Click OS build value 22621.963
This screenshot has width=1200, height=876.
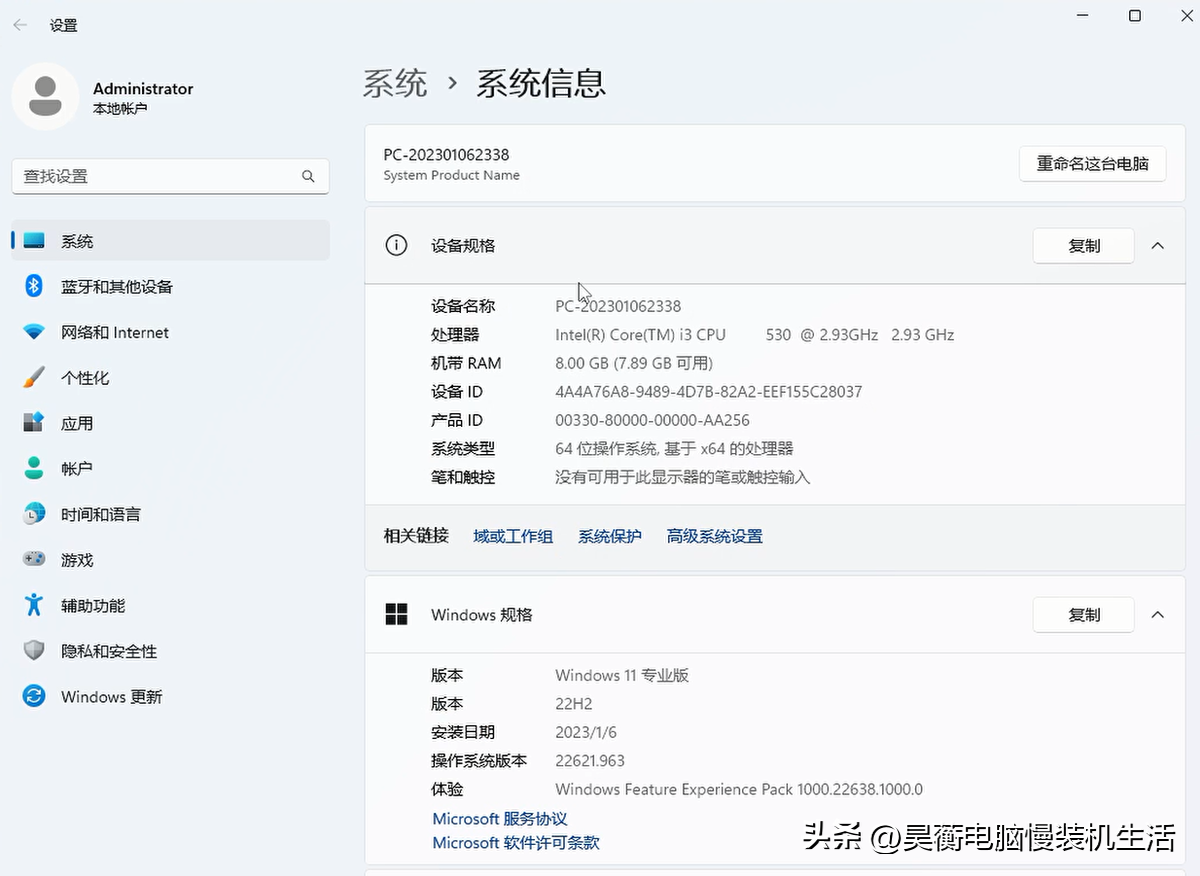[590, 761]
